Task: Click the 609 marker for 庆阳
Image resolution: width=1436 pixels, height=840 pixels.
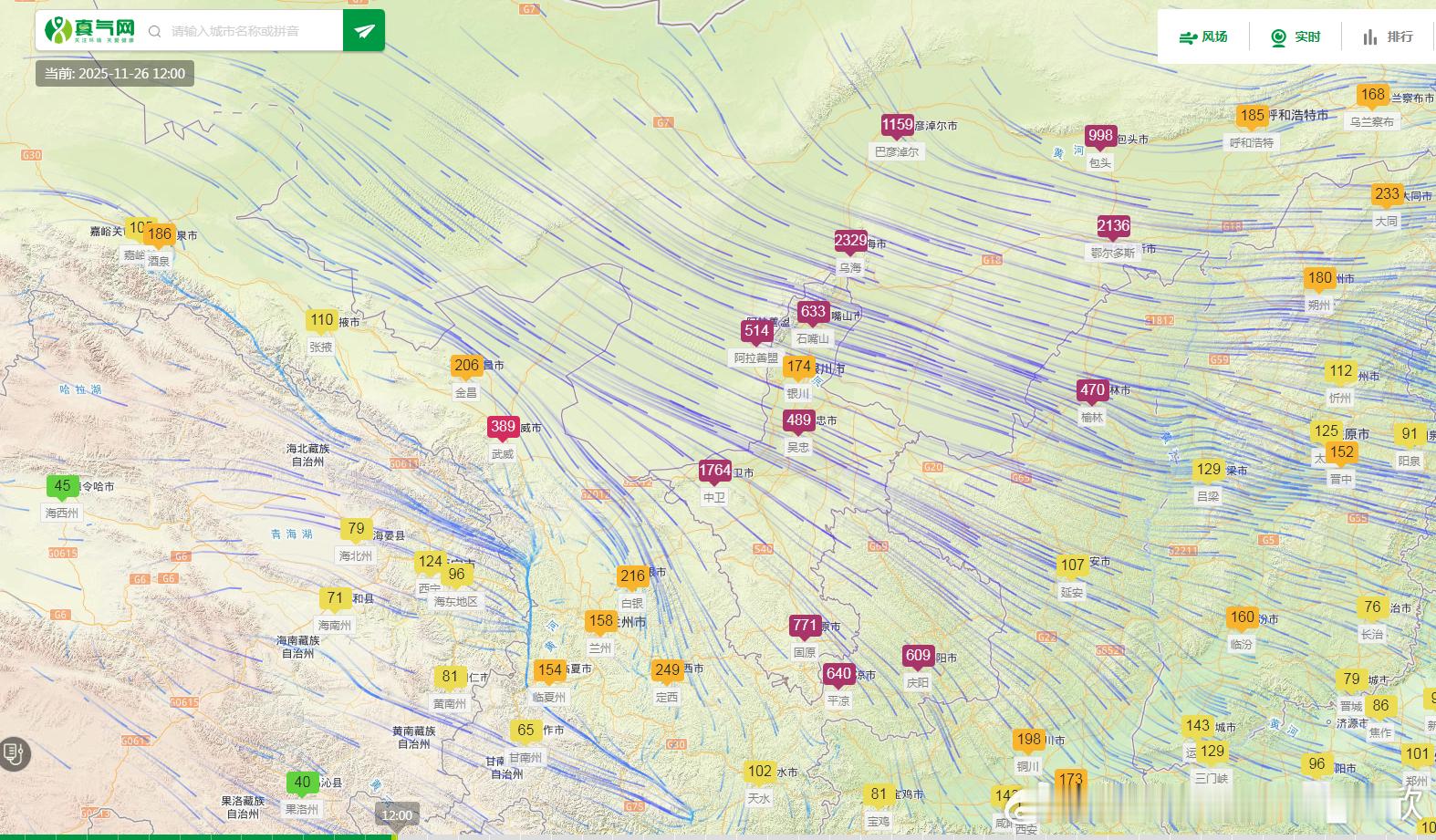Action: [x=919, y=656]
